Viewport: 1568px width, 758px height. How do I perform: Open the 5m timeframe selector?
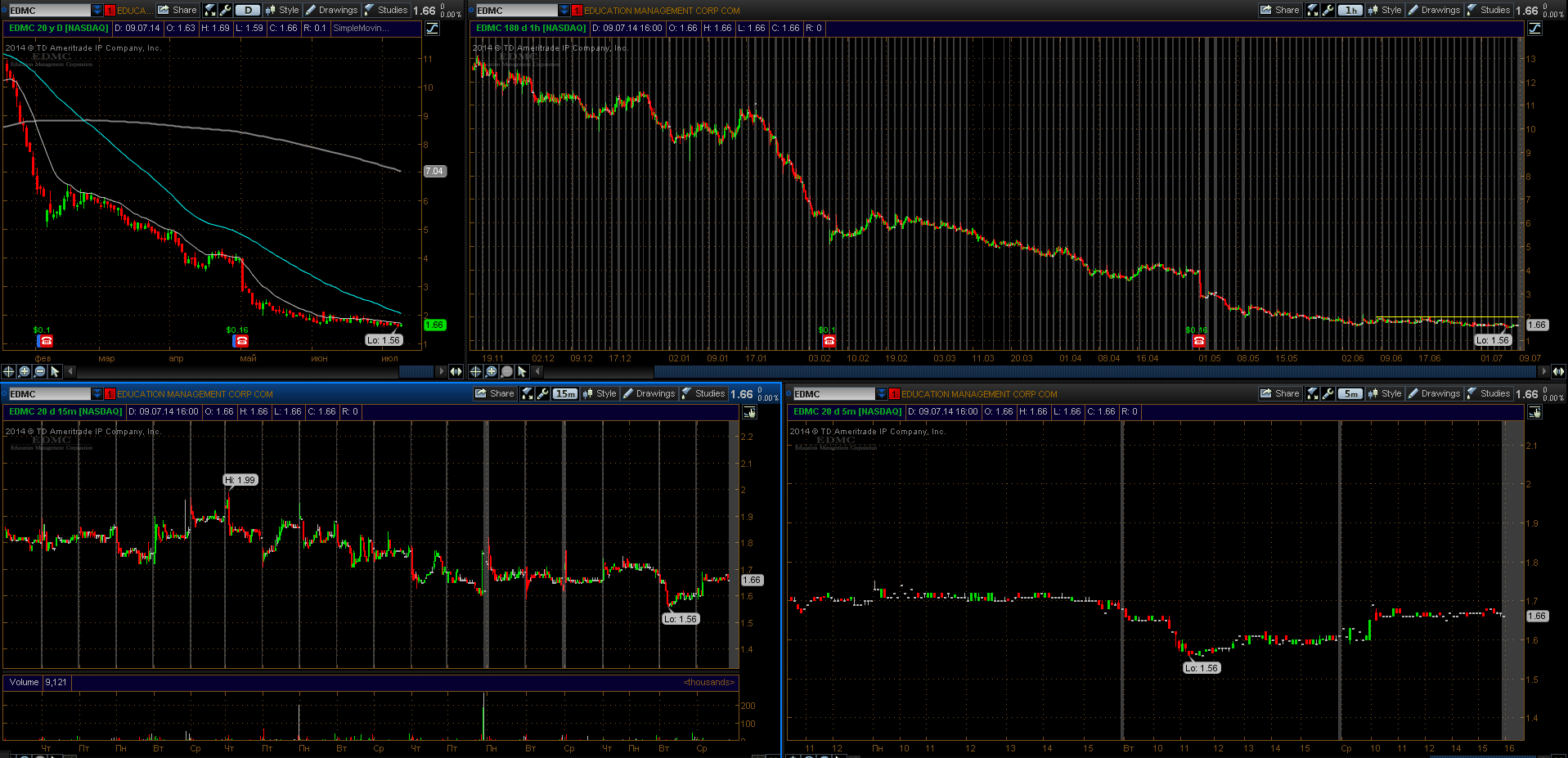[1350, 393]
